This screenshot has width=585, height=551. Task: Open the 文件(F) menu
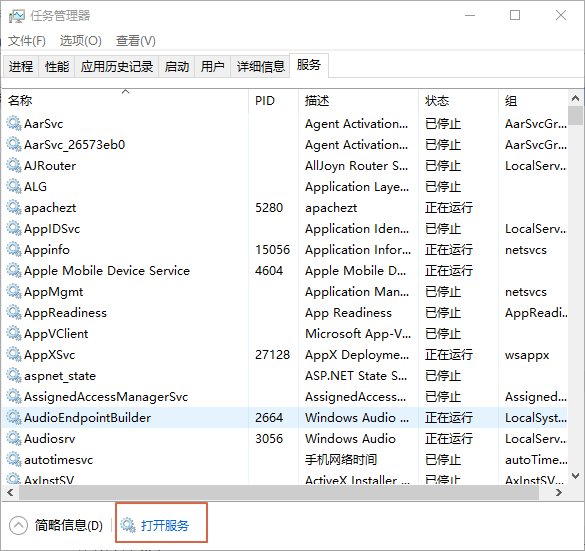[27, 41]
